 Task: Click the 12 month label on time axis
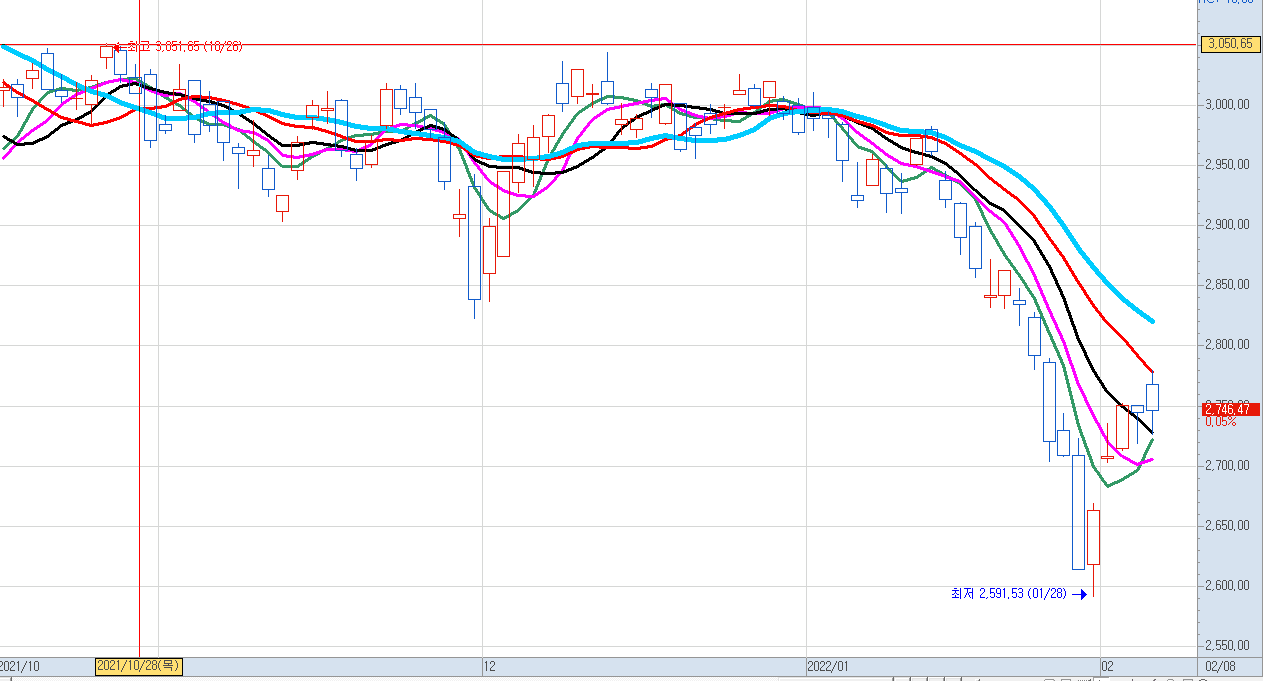[x=489, y=666]
